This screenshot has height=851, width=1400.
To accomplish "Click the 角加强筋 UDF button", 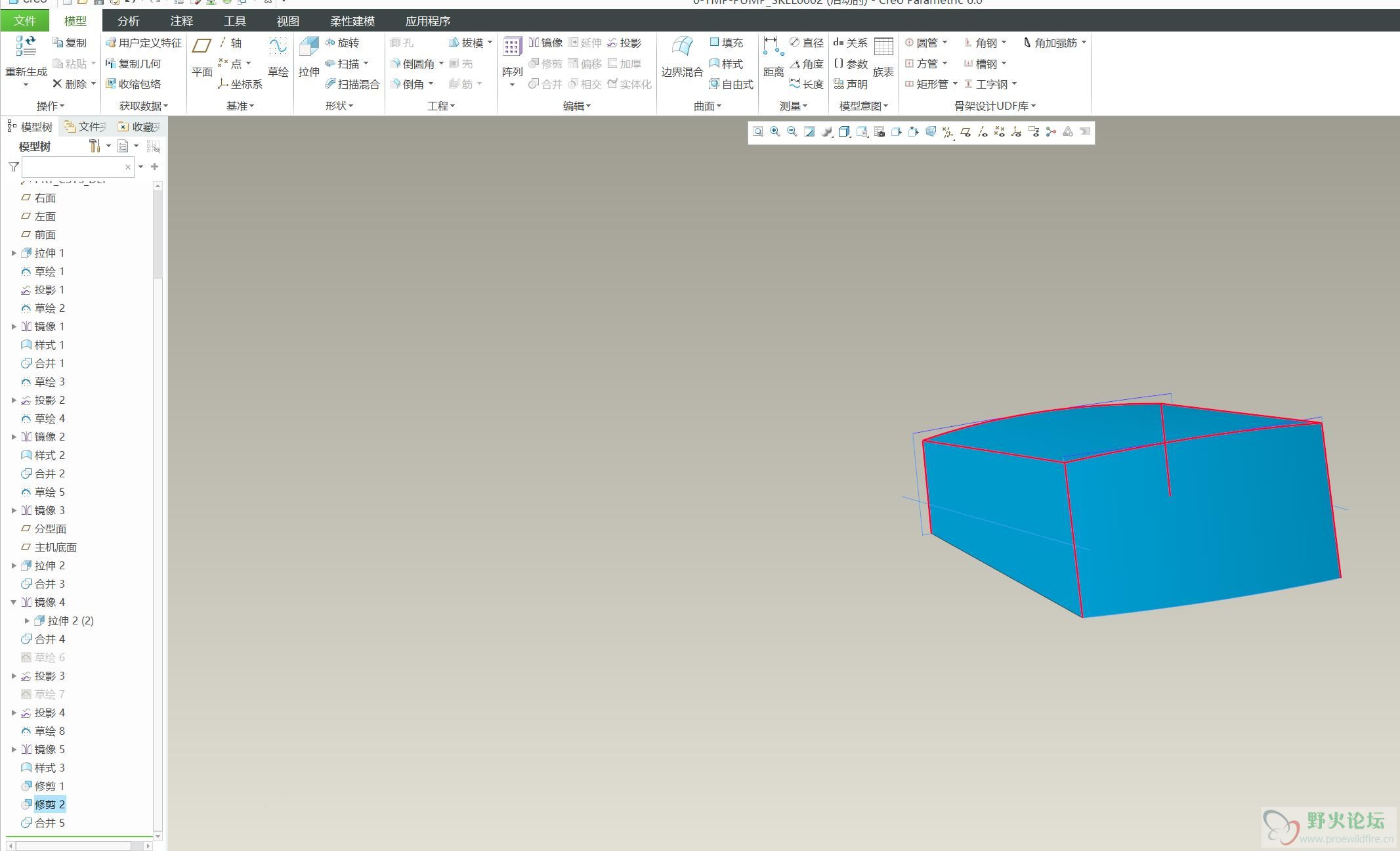I will coord(1050,43).
